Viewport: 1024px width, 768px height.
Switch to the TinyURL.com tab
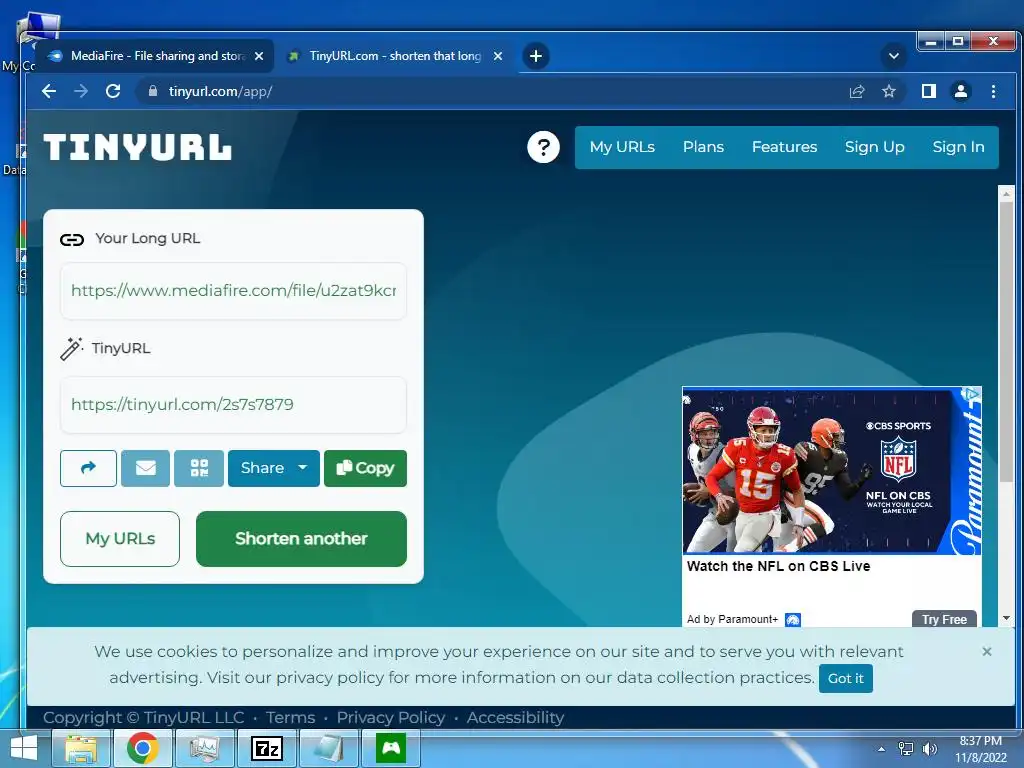tap(395, 56)
